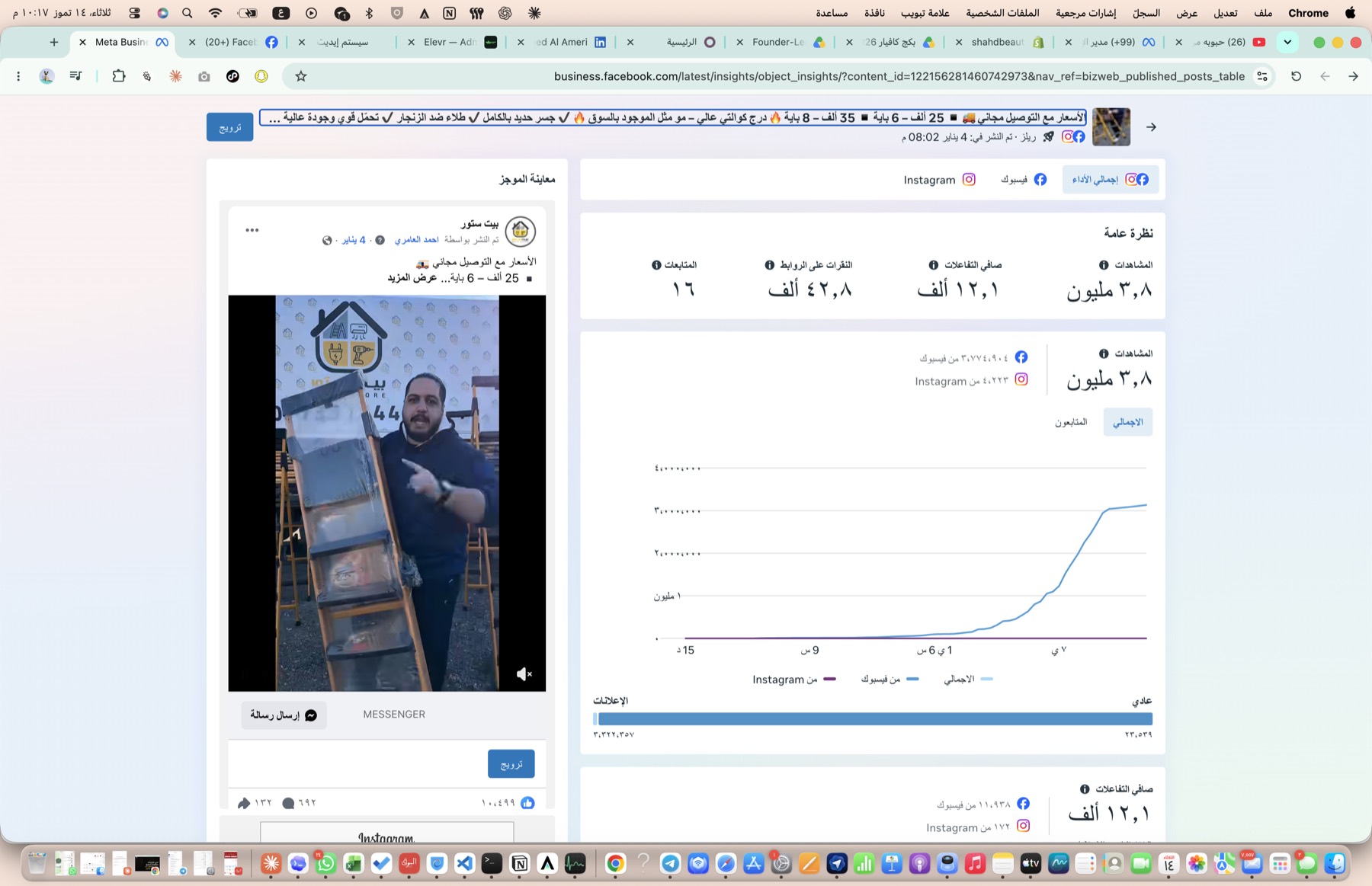
Task: Unmute the reel video via speaker icon
Action: pos(524,674)
